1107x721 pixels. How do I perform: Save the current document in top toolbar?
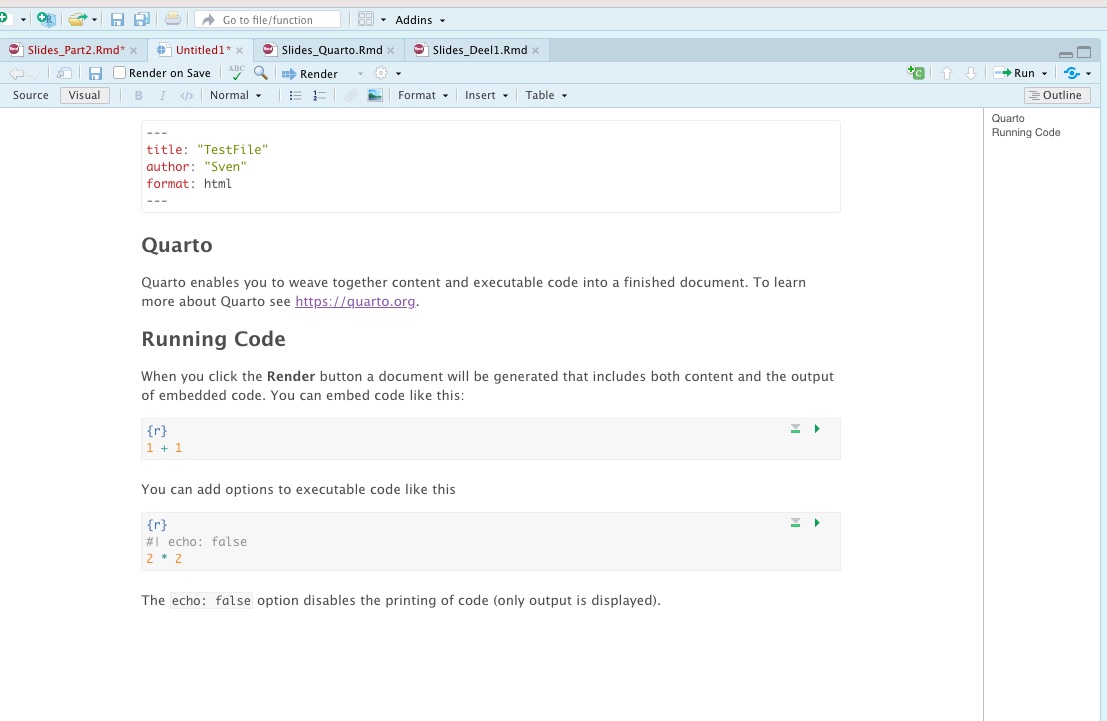pos(117,20)
